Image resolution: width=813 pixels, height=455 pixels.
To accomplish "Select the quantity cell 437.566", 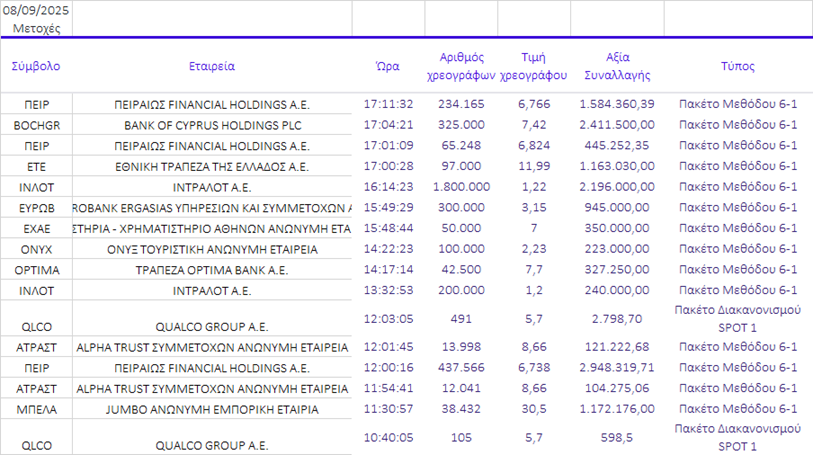I will [461, 368].
